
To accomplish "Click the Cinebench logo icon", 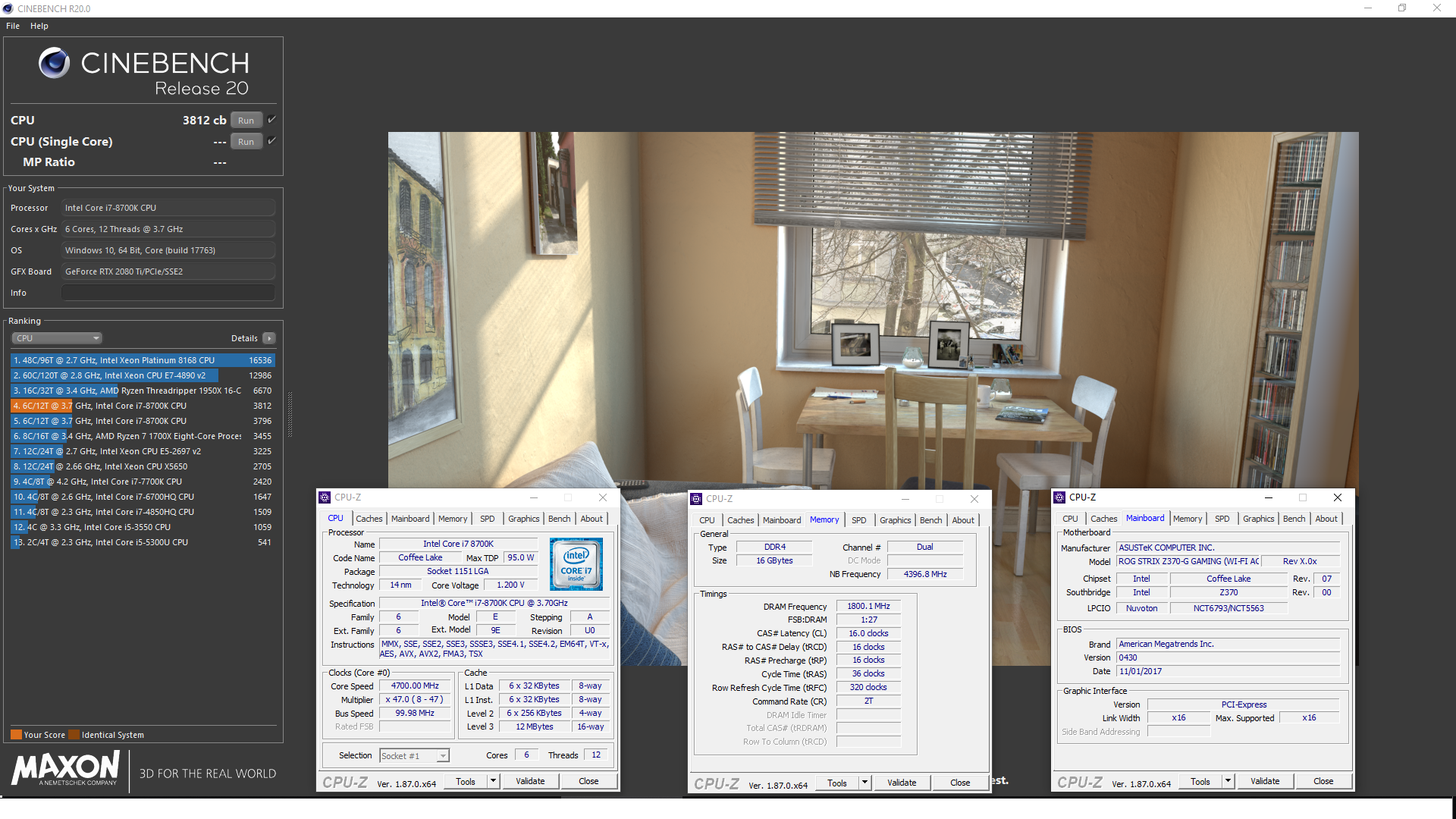I will [54, 63].
